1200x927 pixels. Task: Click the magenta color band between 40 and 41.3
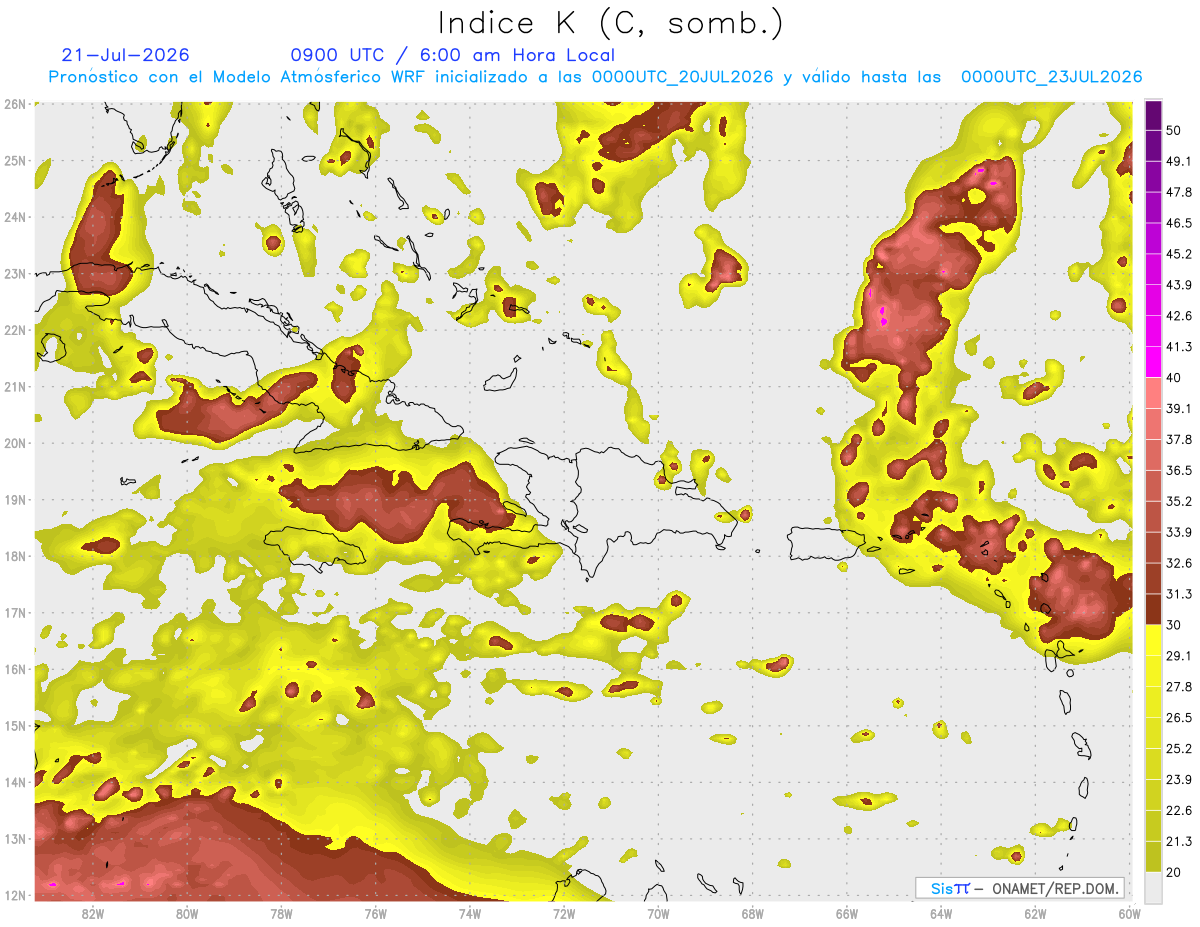[x=1153, y=362]
